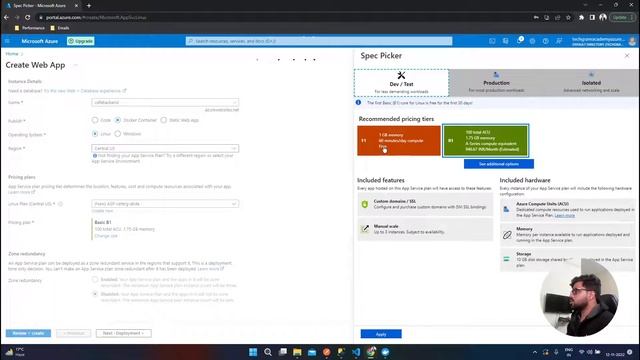This screenshot has height=360, width=640.
Task: Click Review + create button
Action: pyautogui.click(x=28, y=333)
